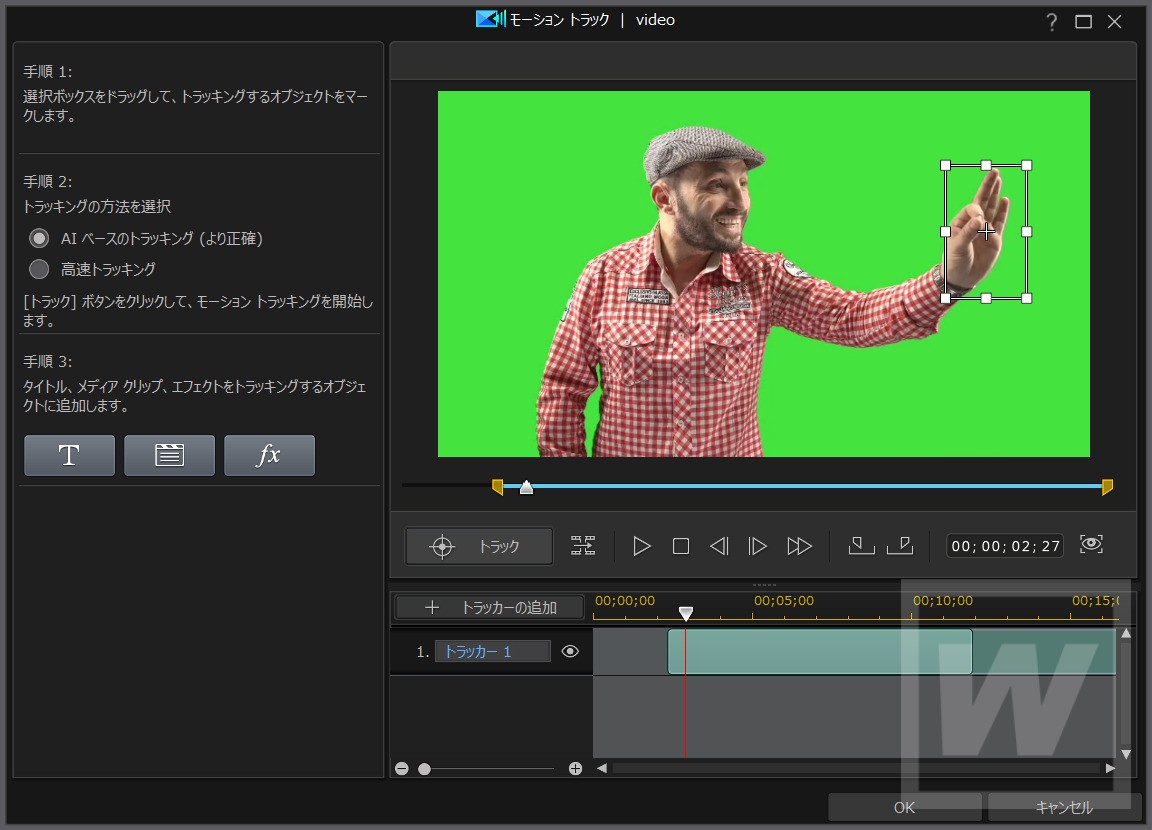Click the top-left selection box handle
The width and height of the screenshot is (1152, 830).
click(x=946, y=166)
